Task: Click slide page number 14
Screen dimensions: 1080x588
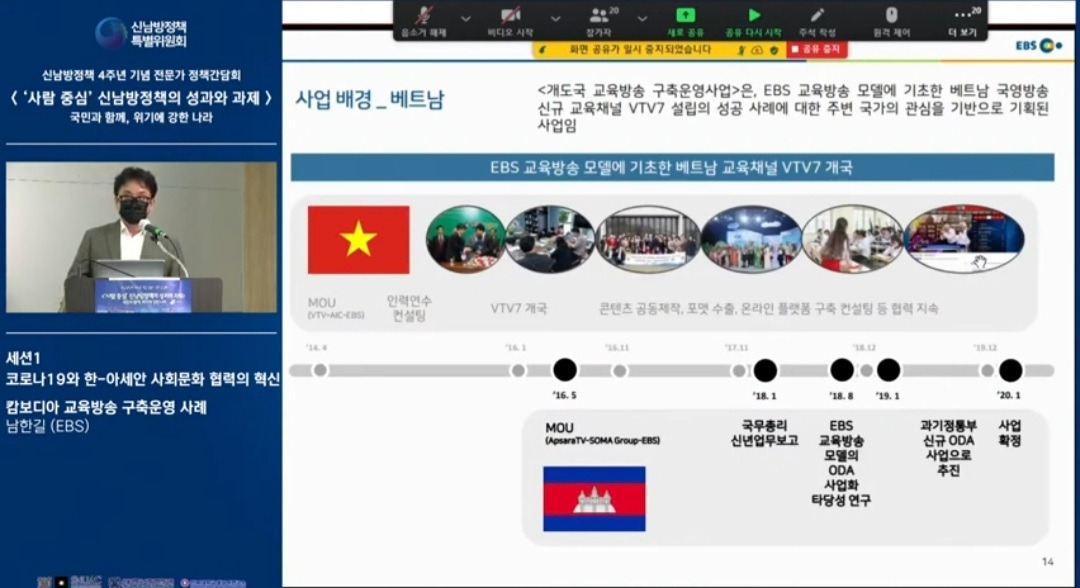Action: (x=1048, y=562)
